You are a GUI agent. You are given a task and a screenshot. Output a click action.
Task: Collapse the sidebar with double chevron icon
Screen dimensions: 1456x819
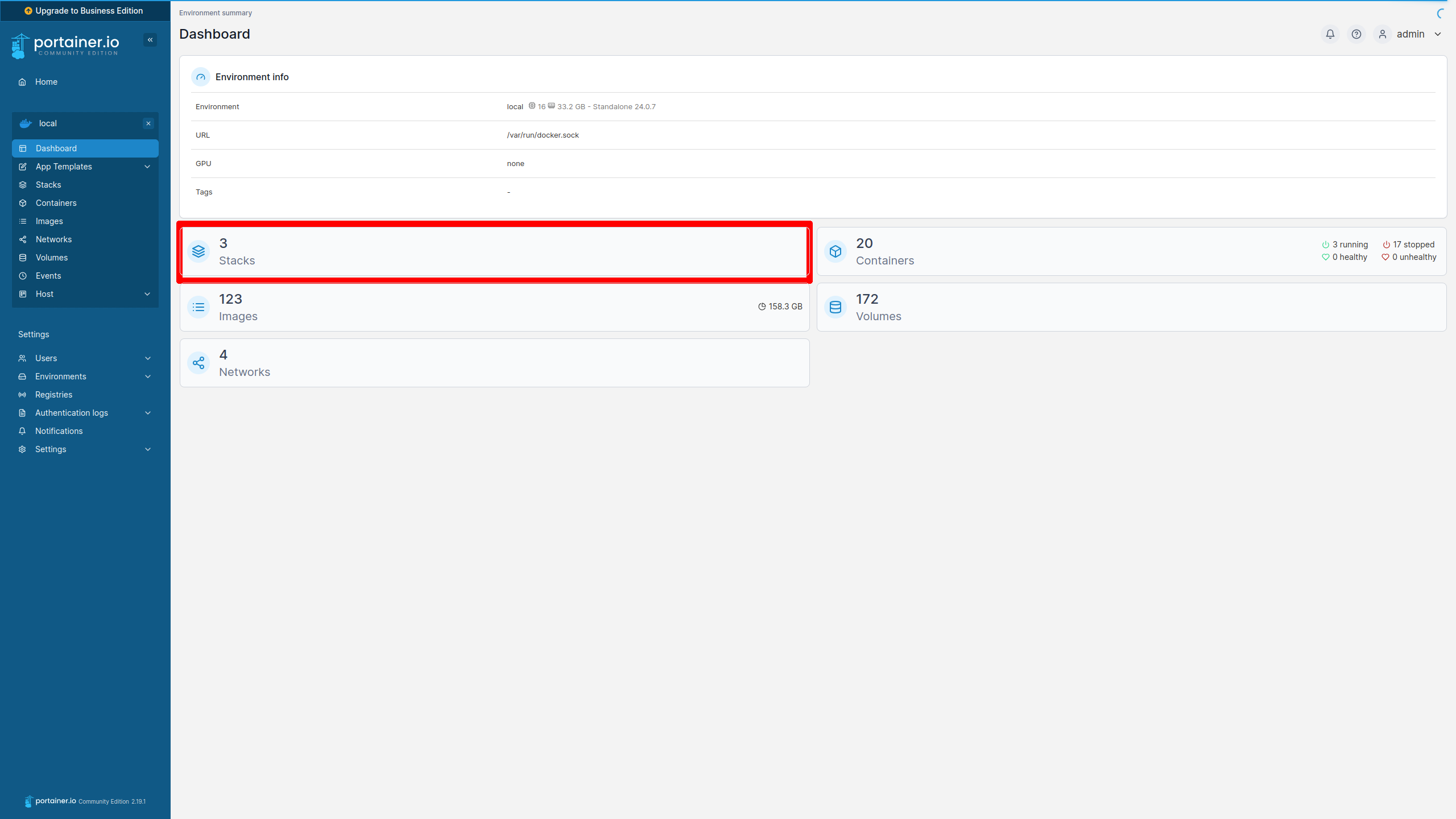pos(150,40)
